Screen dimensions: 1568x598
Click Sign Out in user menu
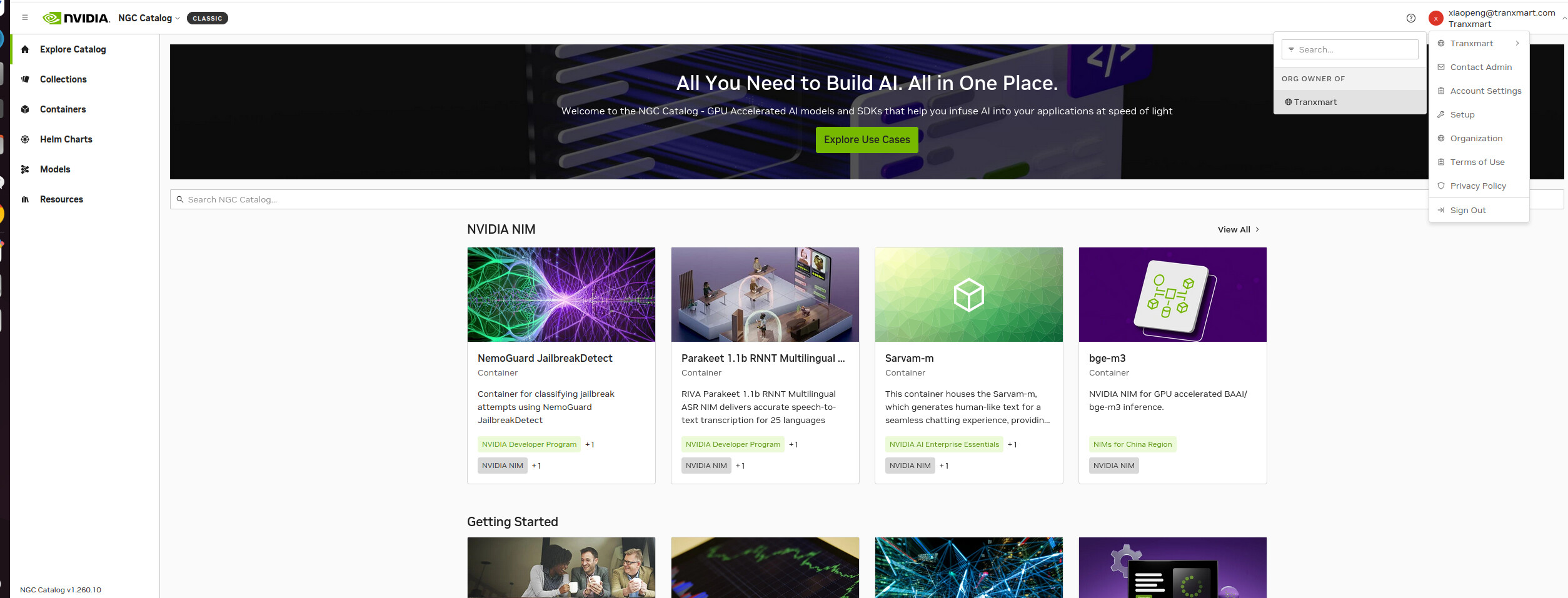(x=1467, y=210)
